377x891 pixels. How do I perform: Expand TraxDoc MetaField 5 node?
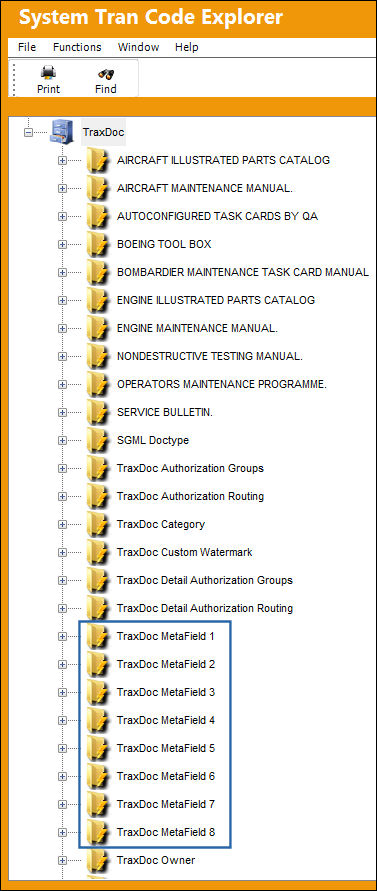point(62,748)
